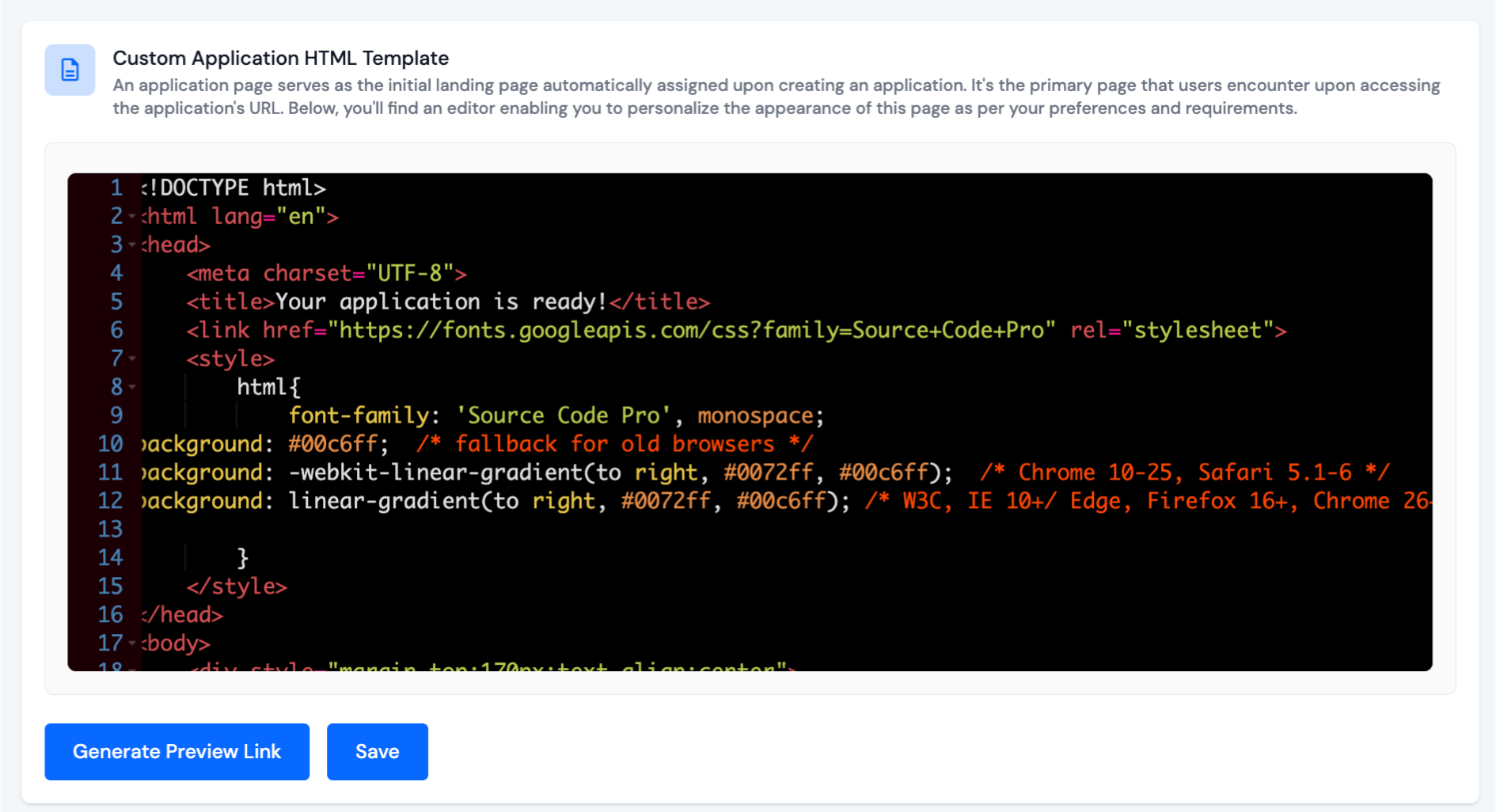Click the closing style tag on line 15
The width and height of the screenshot is (1496, 812).
[x=237, y=586]
